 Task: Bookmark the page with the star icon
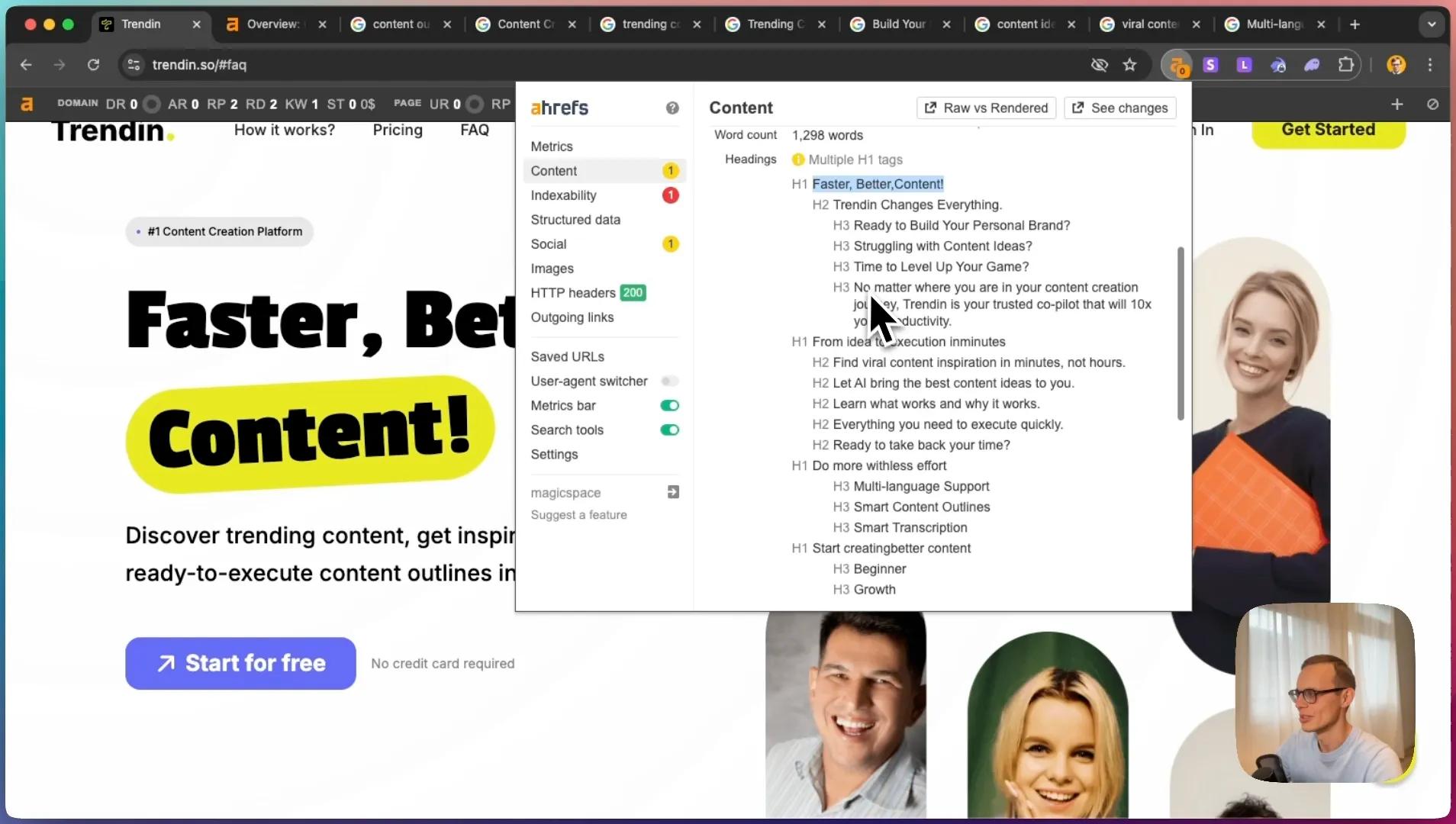(x=1130, y=65)
